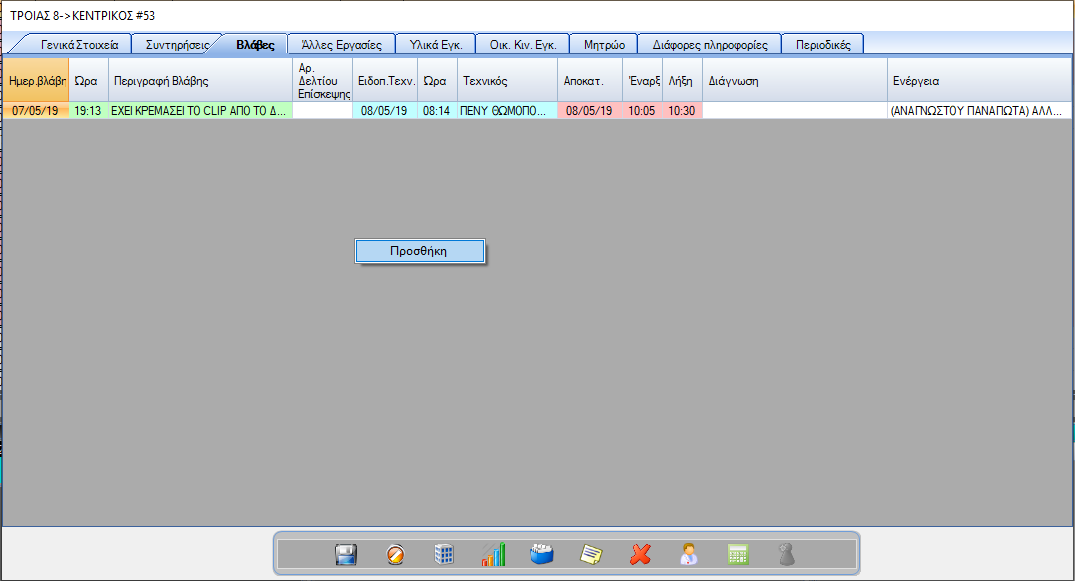This screenshot has height=581, width=1075.
Task: Open the bar chart statistics icon
Action: click(493, 555)
